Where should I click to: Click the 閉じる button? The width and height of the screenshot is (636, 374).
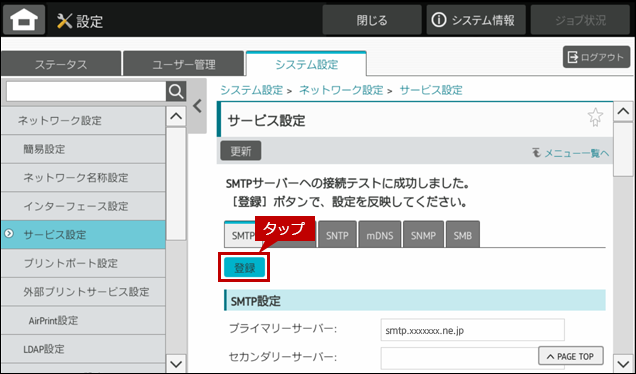[x=372, y=20]
